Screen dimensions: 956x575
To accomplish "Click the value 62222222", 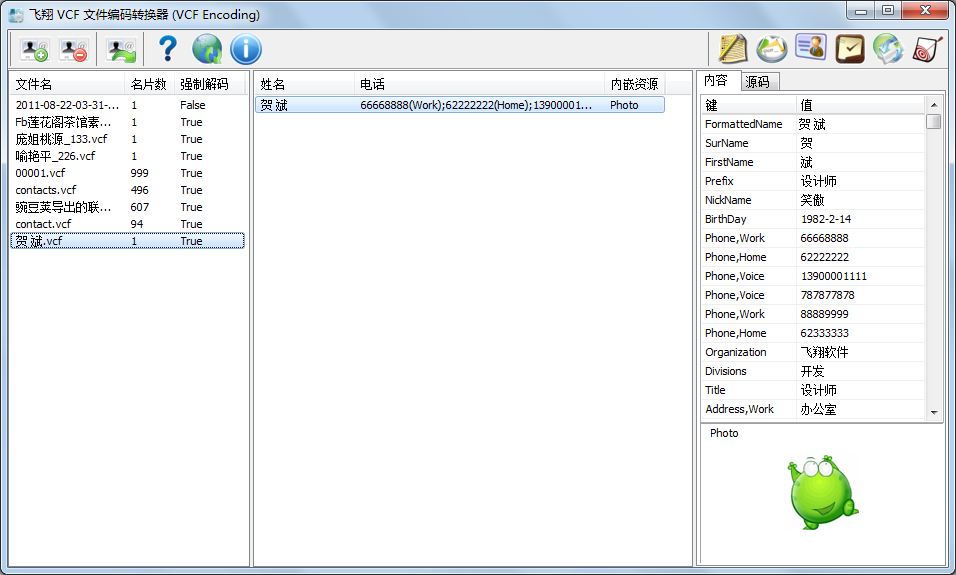I will tap(824, 257).
